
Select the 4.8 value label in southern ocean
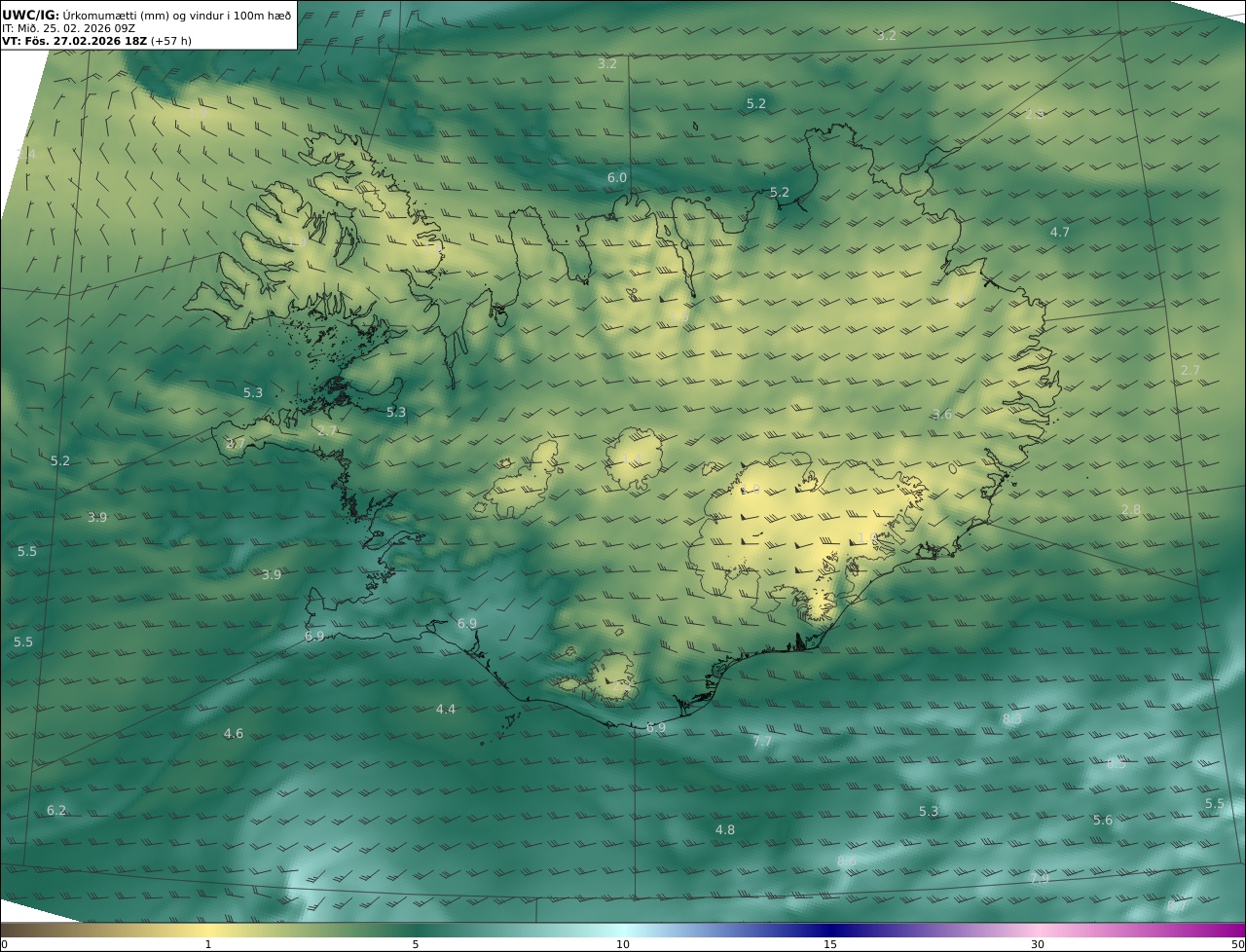724,830
